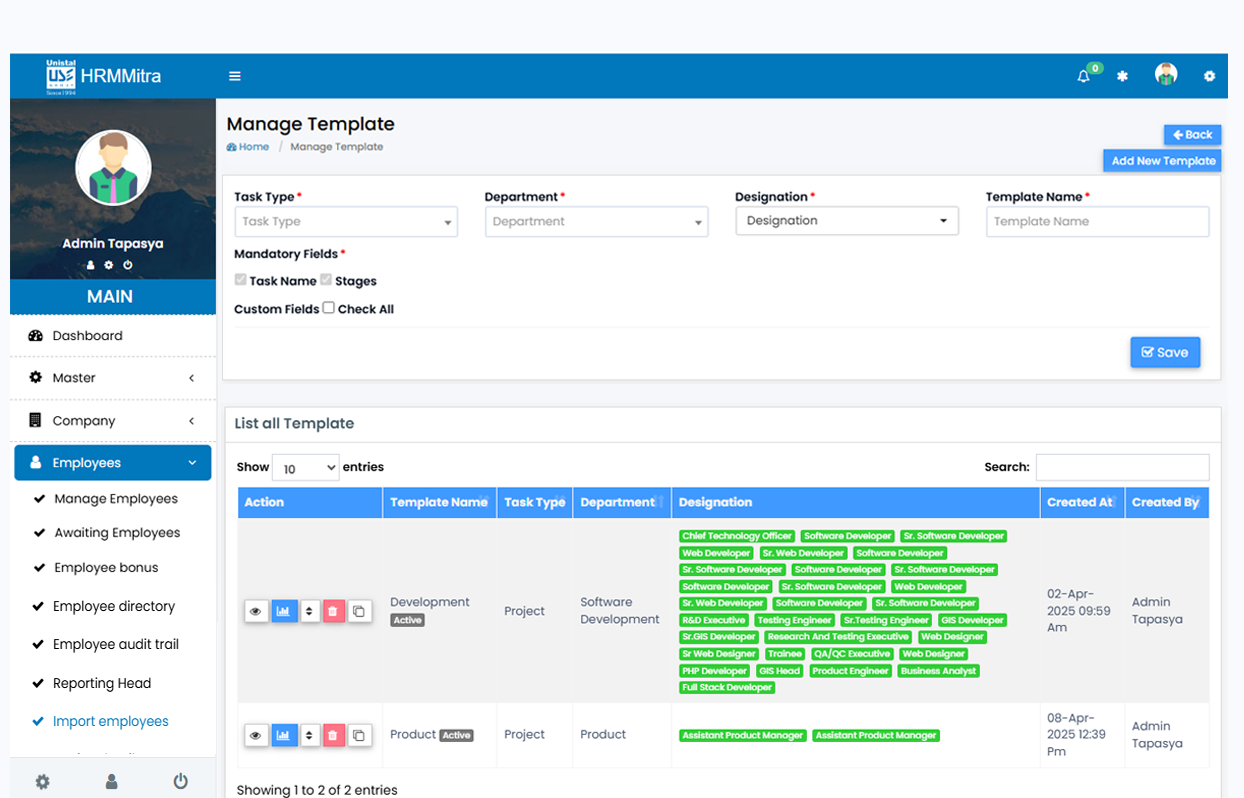View the Development template via eye icon
The width and height of the screenshot is (1244, 798).
point(256,611)
